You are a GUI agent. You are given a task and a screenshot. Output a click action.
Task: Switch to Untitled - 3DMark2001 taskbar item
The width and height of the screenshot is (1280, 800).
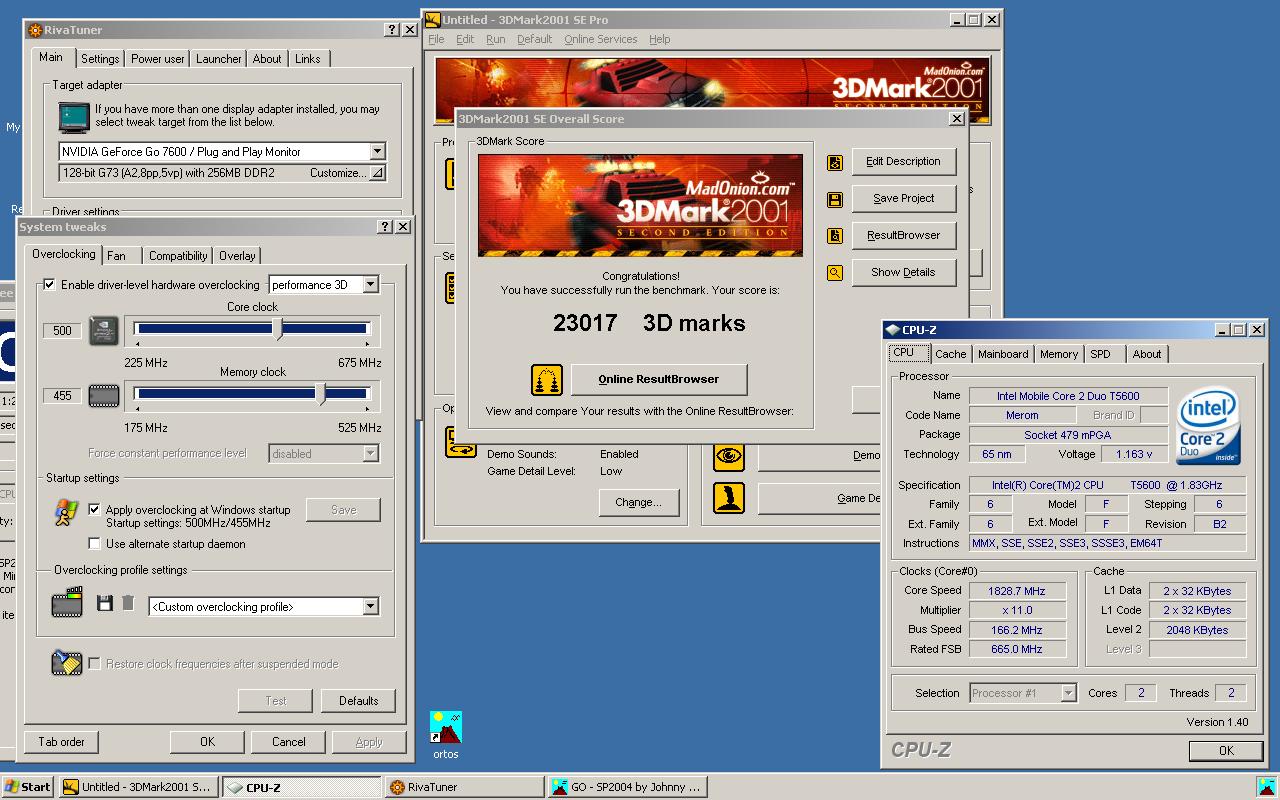pos(138,787)
